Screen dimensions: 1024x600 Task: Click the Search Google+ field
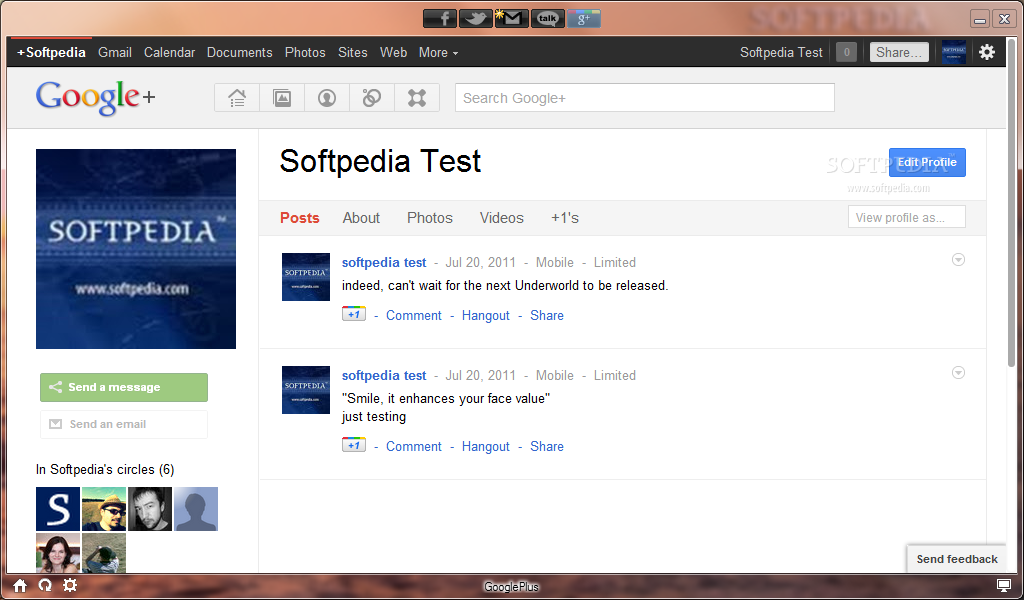(x=645, y=98)
